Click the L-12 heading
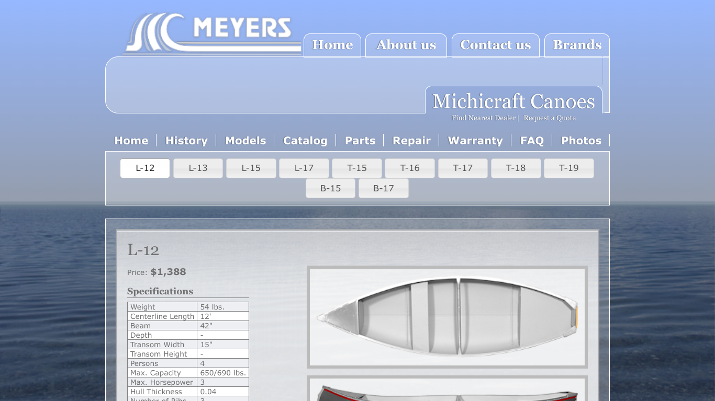715x401 pixels. click(143, 250)
